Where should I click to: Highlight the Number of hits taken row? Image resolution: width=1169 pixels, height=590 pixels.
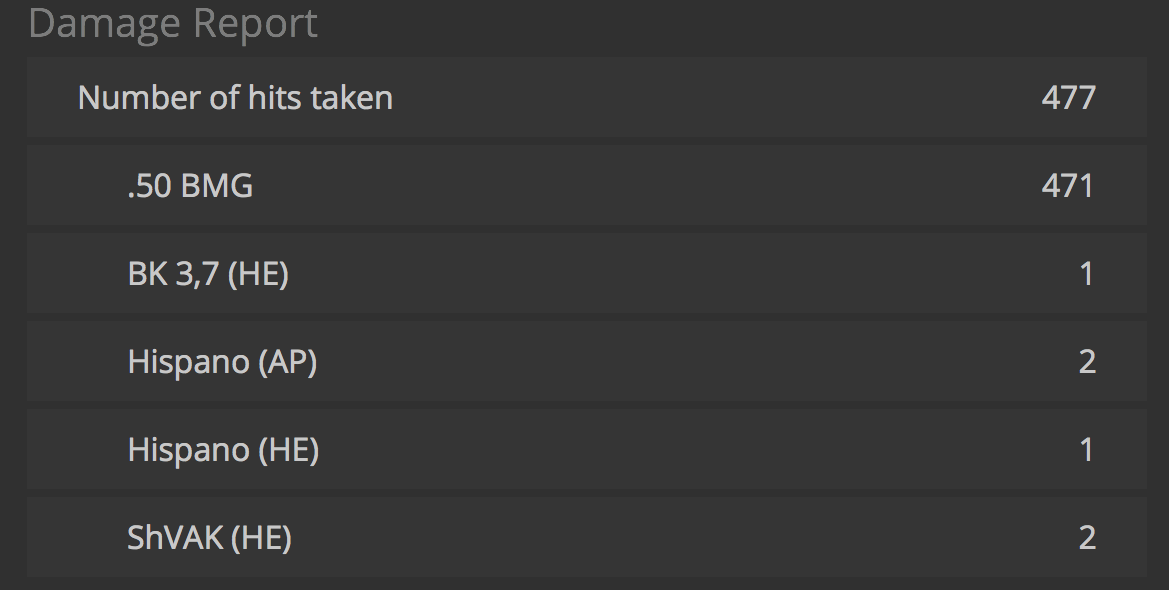click(x=600, y=98)
